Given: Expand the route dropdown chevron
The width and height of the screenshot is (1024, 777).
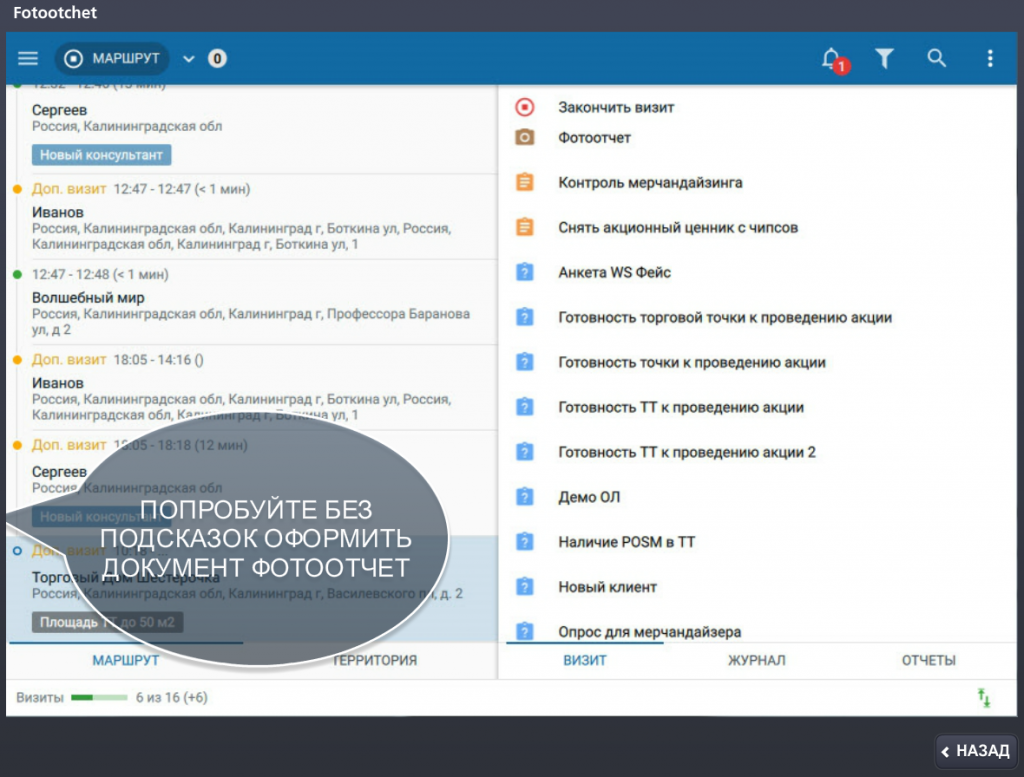Looking at the screenshot, I should pyautogui.click(x=189, y=59).
